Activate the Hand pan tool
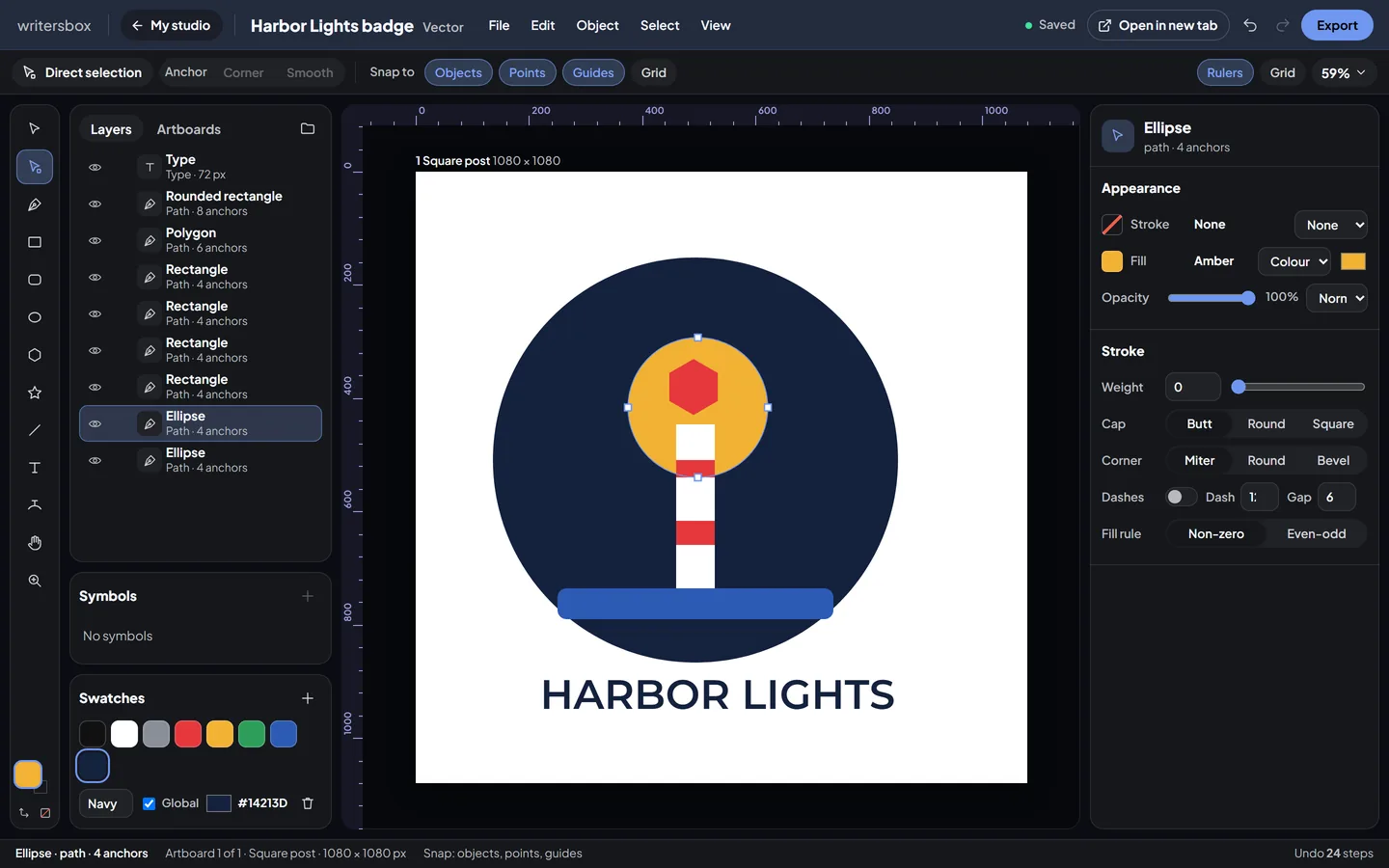 (35, 543)
